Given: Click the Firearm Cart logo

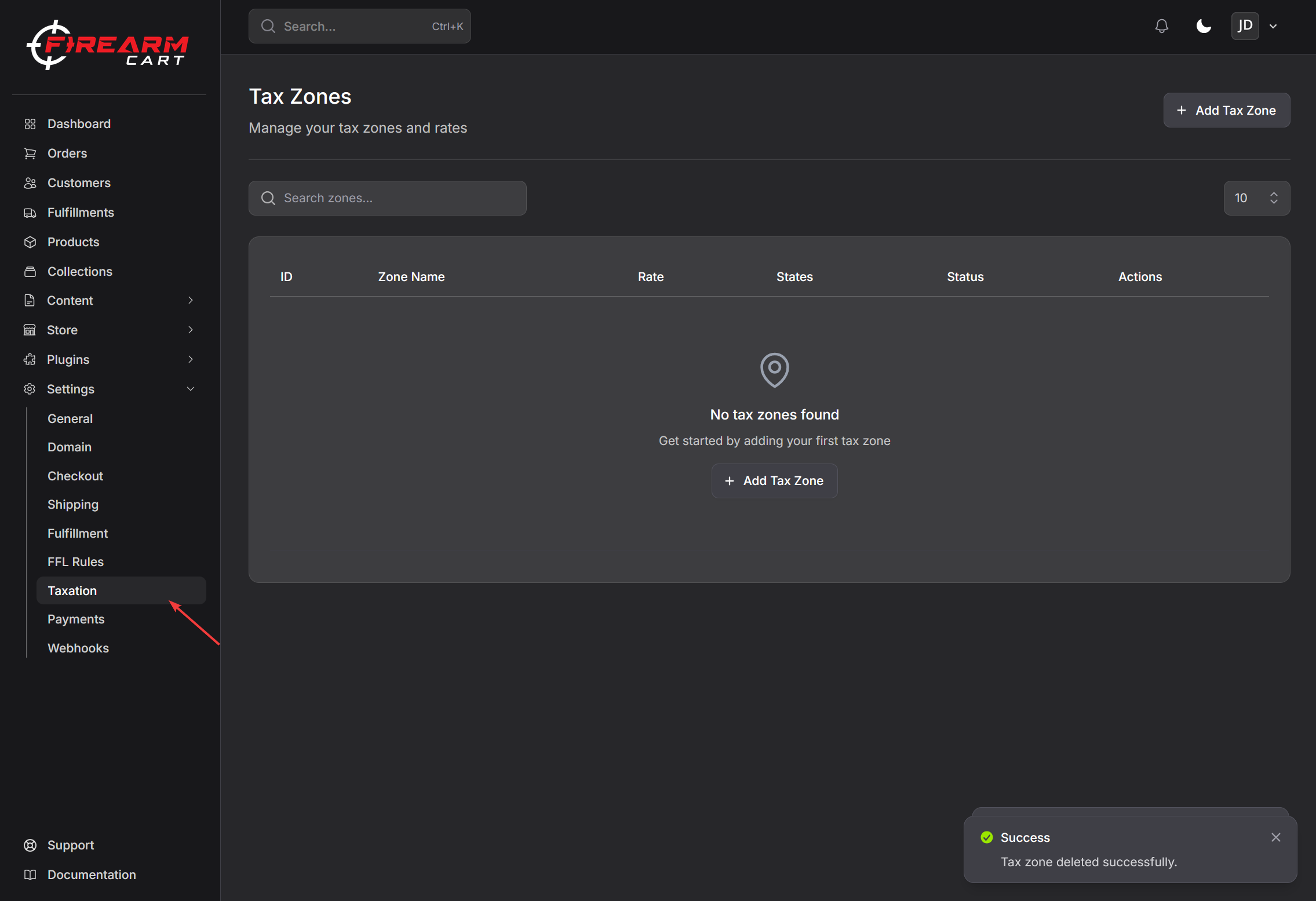Looking at the screenshot, I should (x=108, y=45).
